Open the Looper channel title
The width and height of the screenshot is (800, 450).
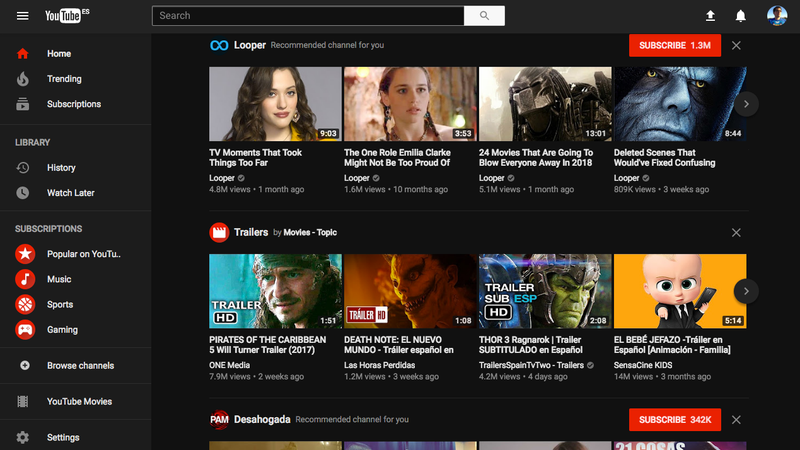pyautogui.click(x=249, y=45)
